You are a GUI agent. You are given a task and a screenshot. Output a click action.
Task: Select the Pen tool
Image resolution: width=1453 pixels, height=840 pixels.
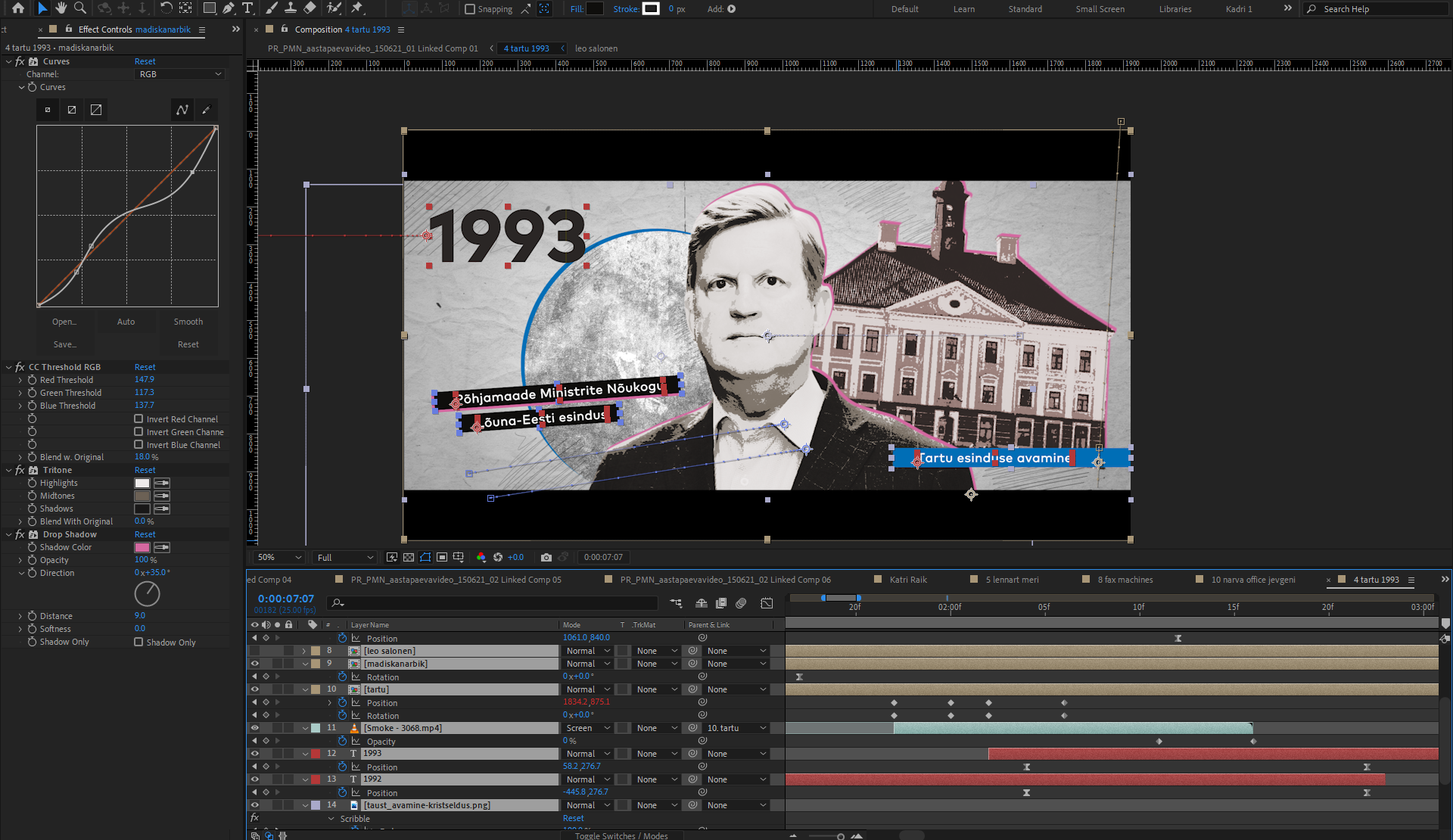pos(228,8)
